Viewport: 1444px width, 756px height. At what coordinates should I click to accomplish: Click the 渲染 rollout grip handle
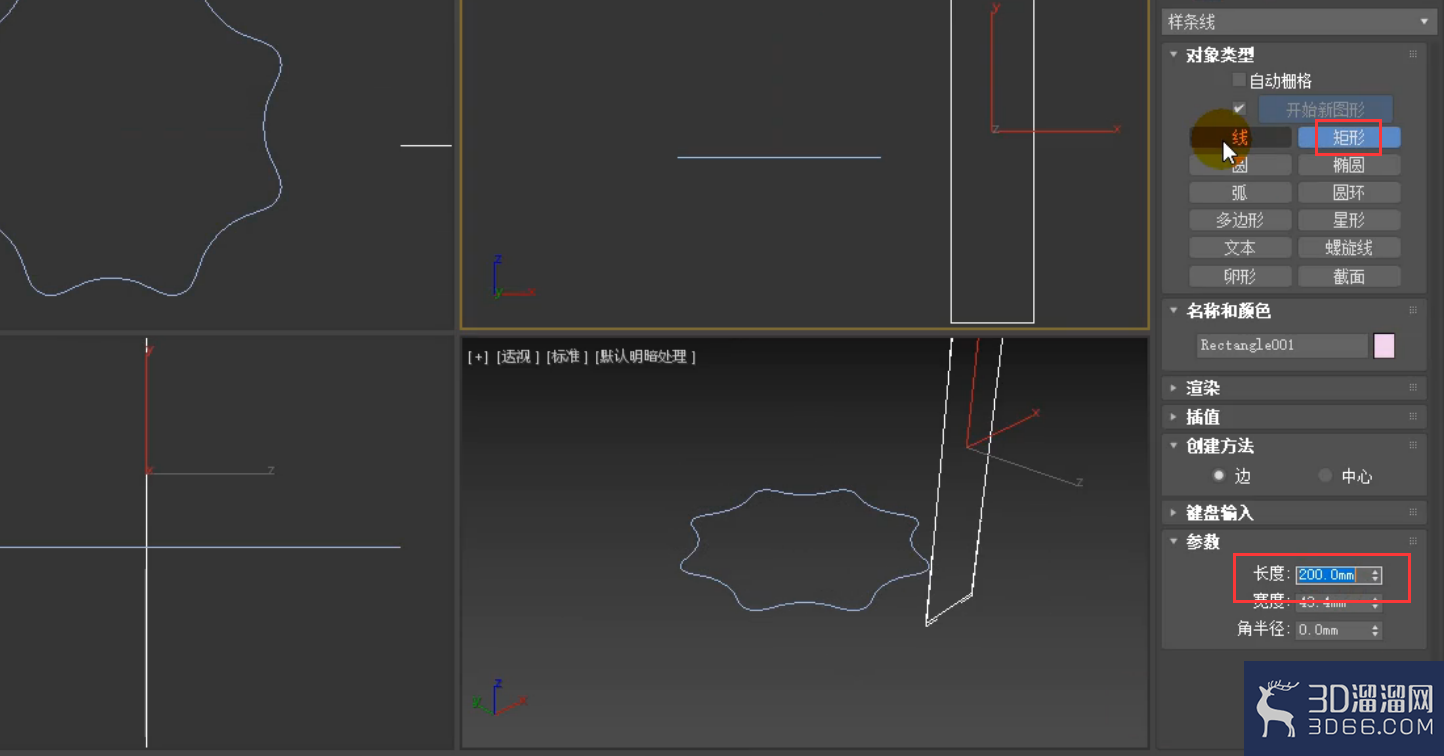click(x=1413, y=388)
